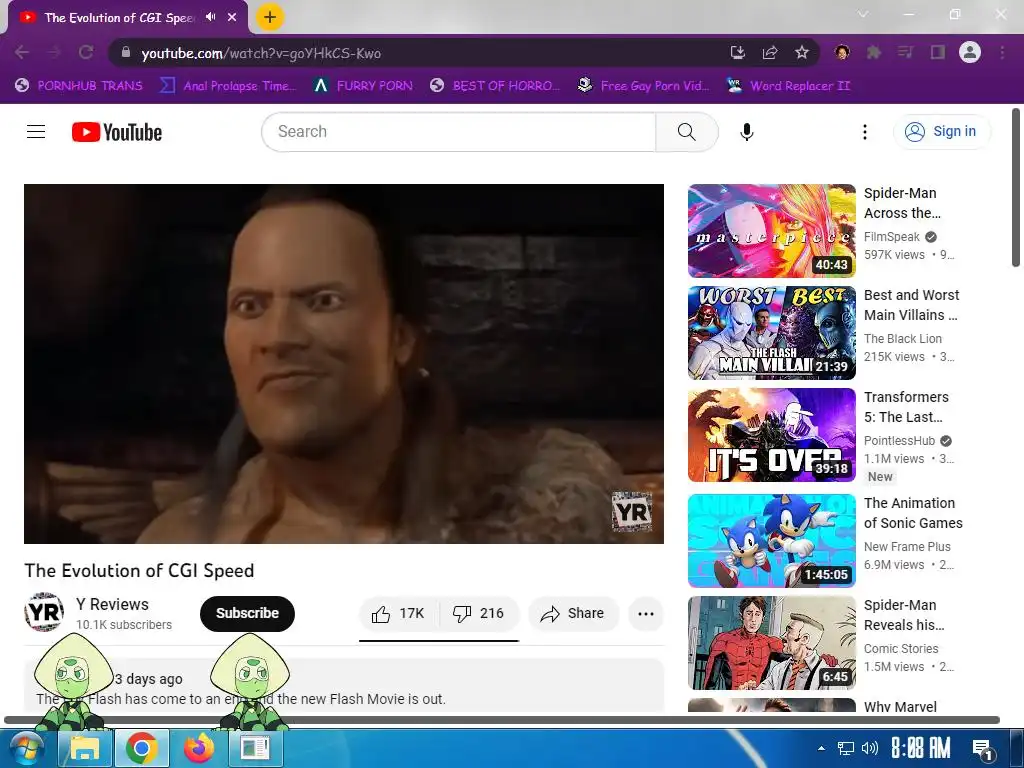Launch Firefox from taskbar
This screenshot has width=1024, height=768.
199,748
